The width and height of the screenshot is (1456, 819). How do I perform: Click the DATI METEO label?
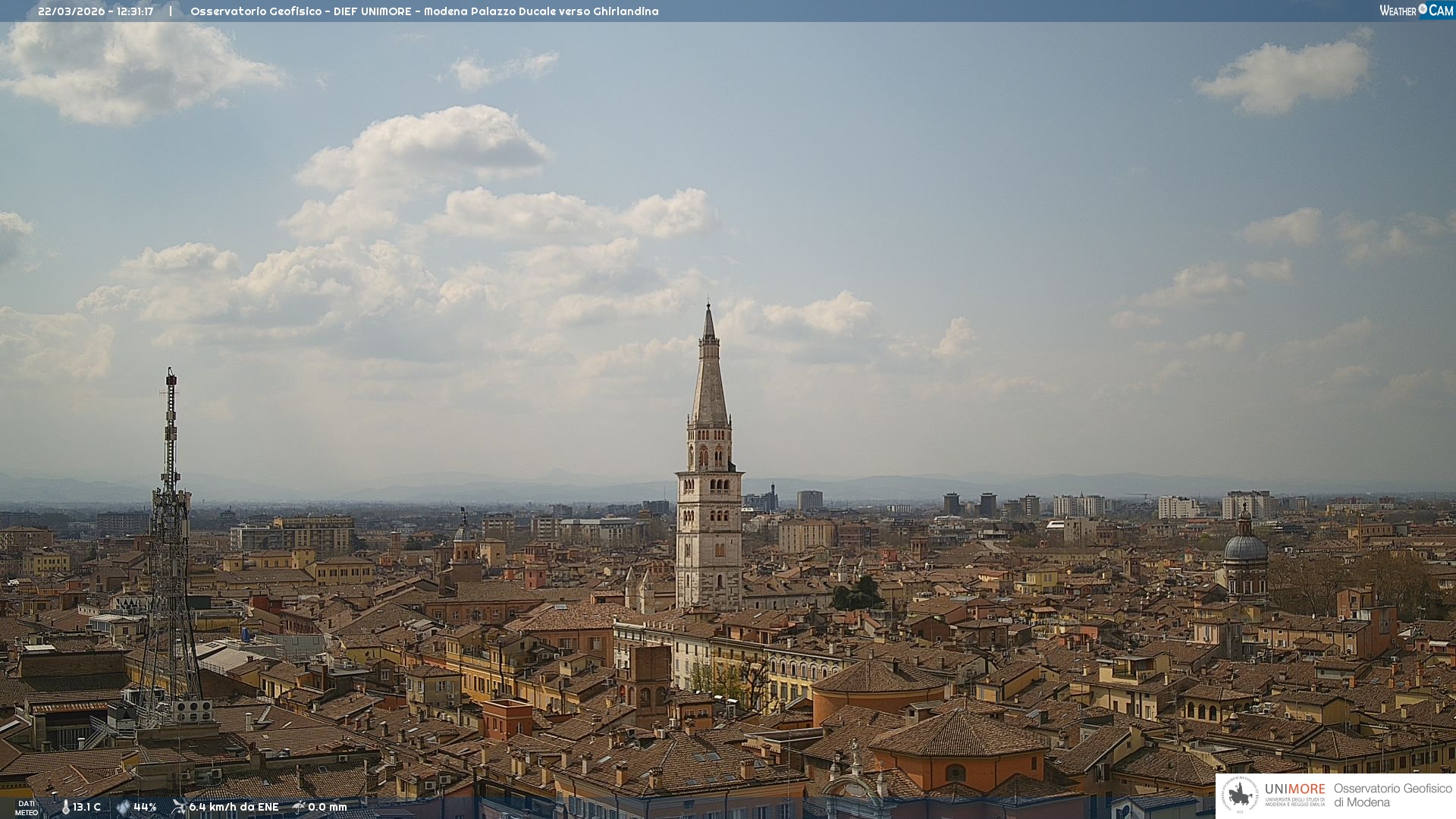pyautogui.click(x=27, y=808)
